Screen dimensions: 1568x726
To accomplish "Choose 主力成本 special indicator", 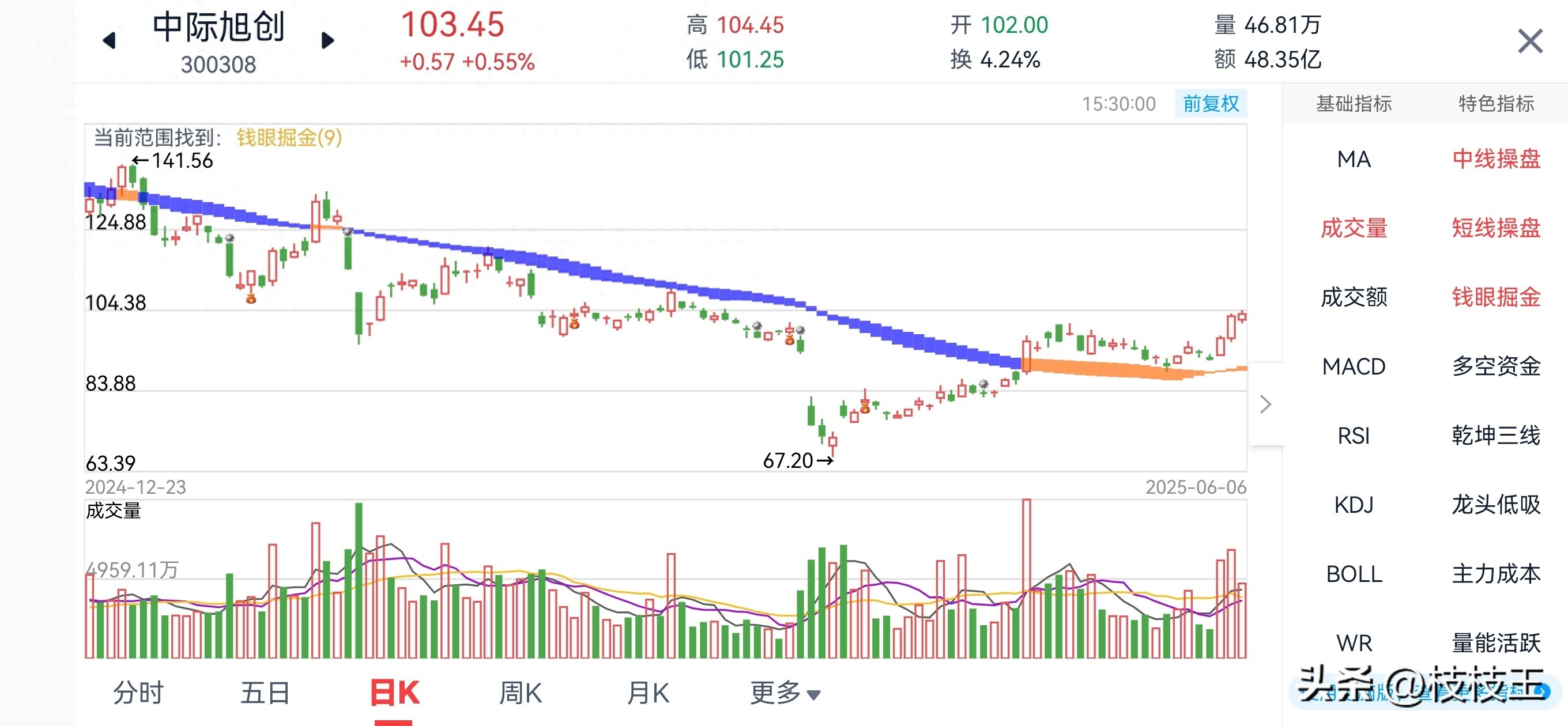I will [1496, 574].
